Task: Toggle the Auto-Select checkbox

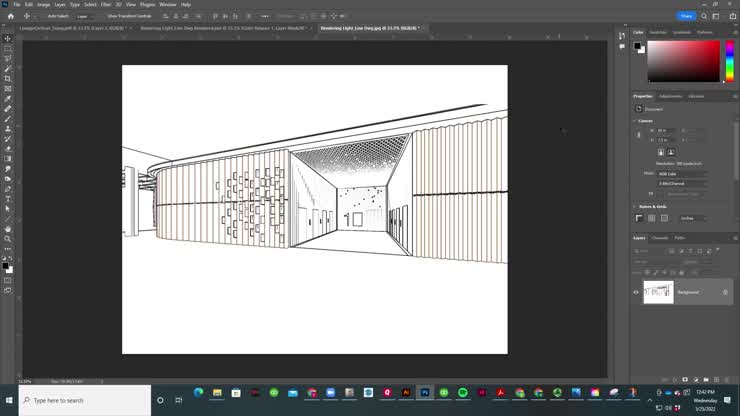Action: click(x=45, y=16)
